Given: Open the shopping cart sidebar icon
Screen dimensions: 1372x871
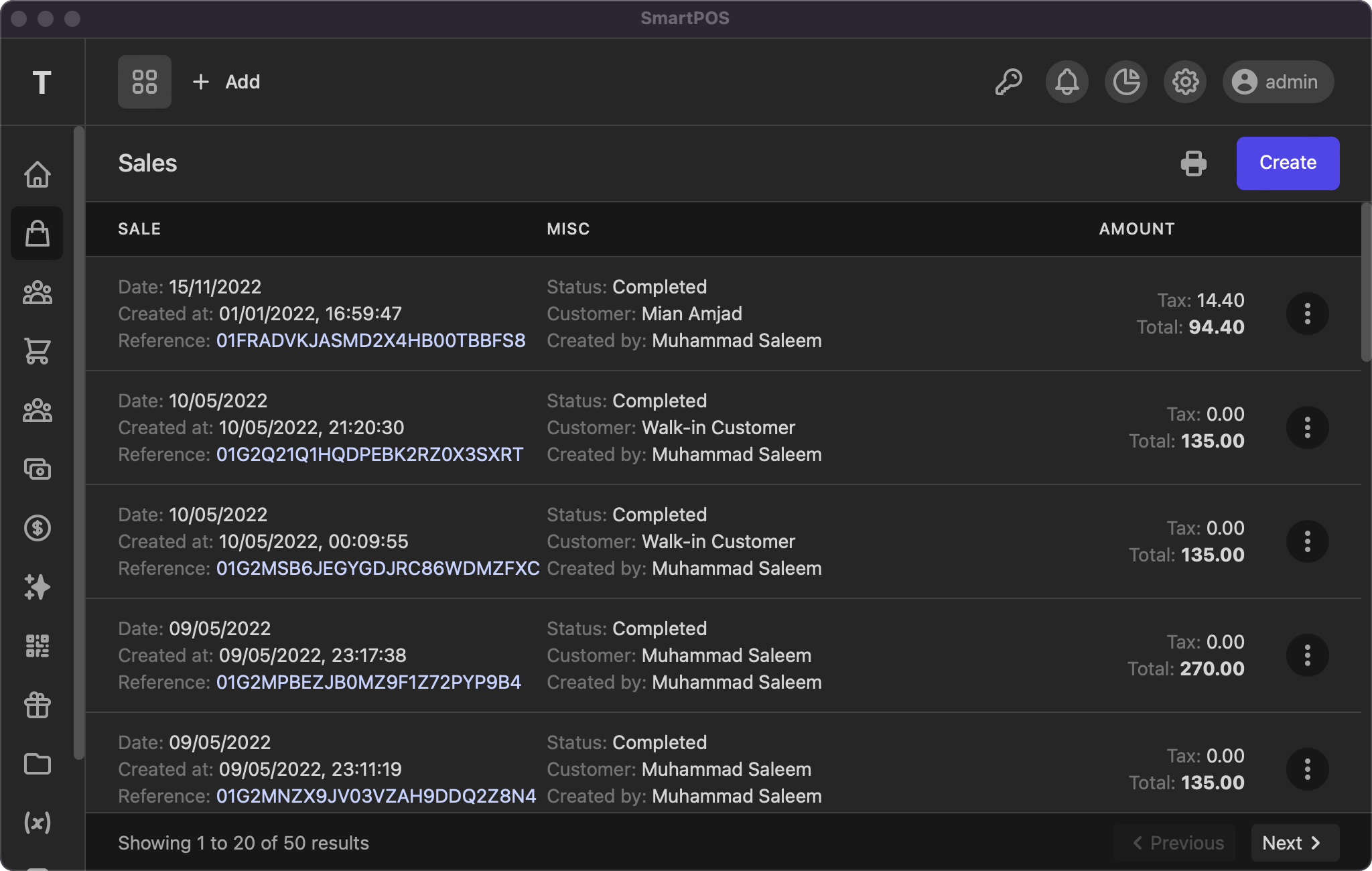Looking at the screenshot, I should pos(38,351).
